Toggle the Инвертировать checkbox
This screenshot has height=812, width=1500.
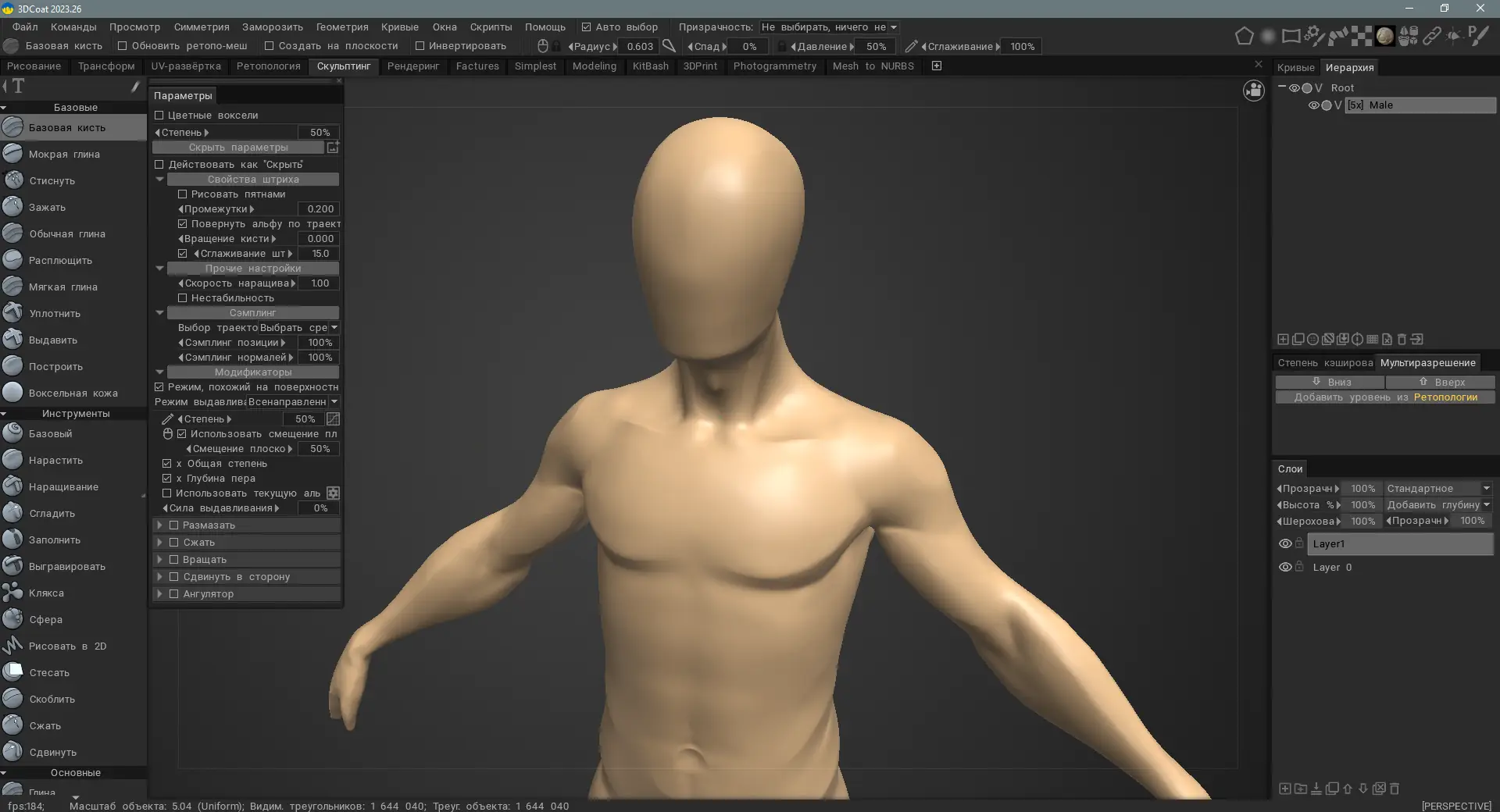pyautogui.click(x=420, y=46)
